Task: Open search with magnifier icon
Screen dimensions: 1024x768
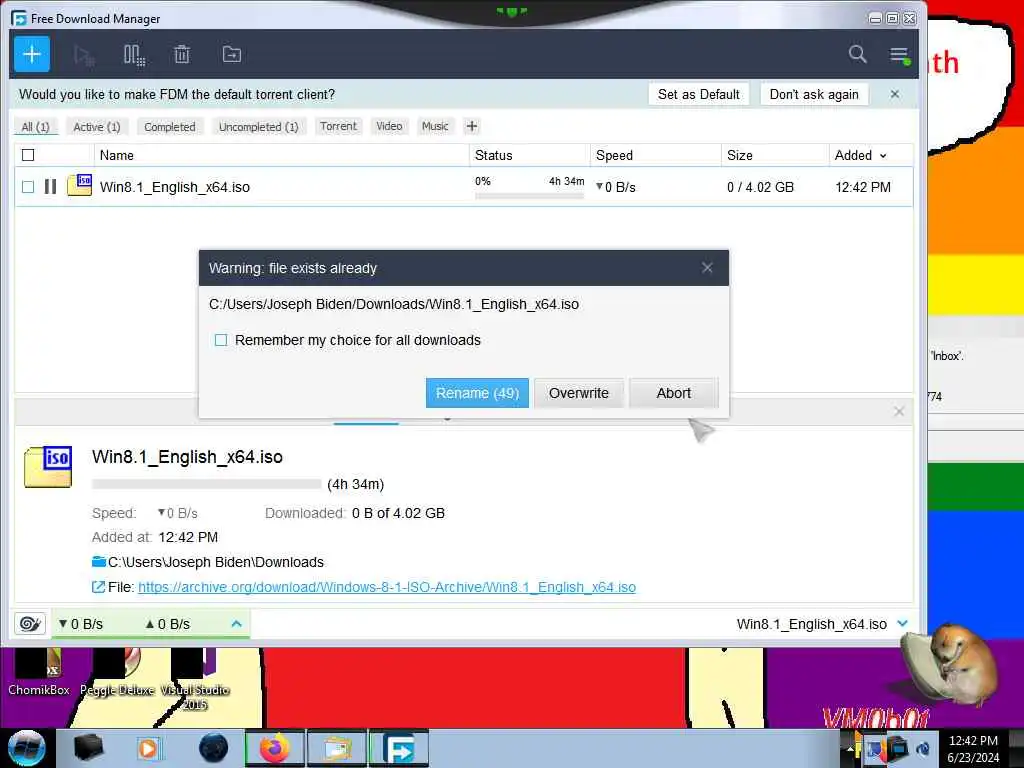Action: pyautogui.click(x=857, y=54)
